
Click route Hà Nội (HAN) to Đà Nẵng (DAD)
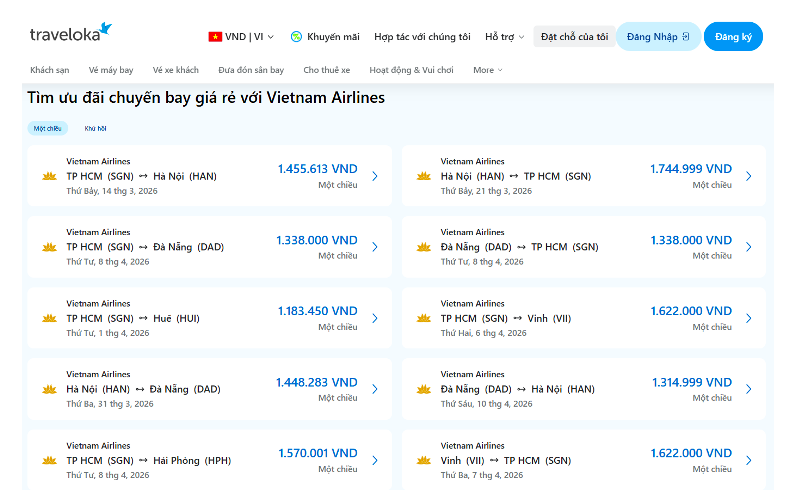click(143, 389)
